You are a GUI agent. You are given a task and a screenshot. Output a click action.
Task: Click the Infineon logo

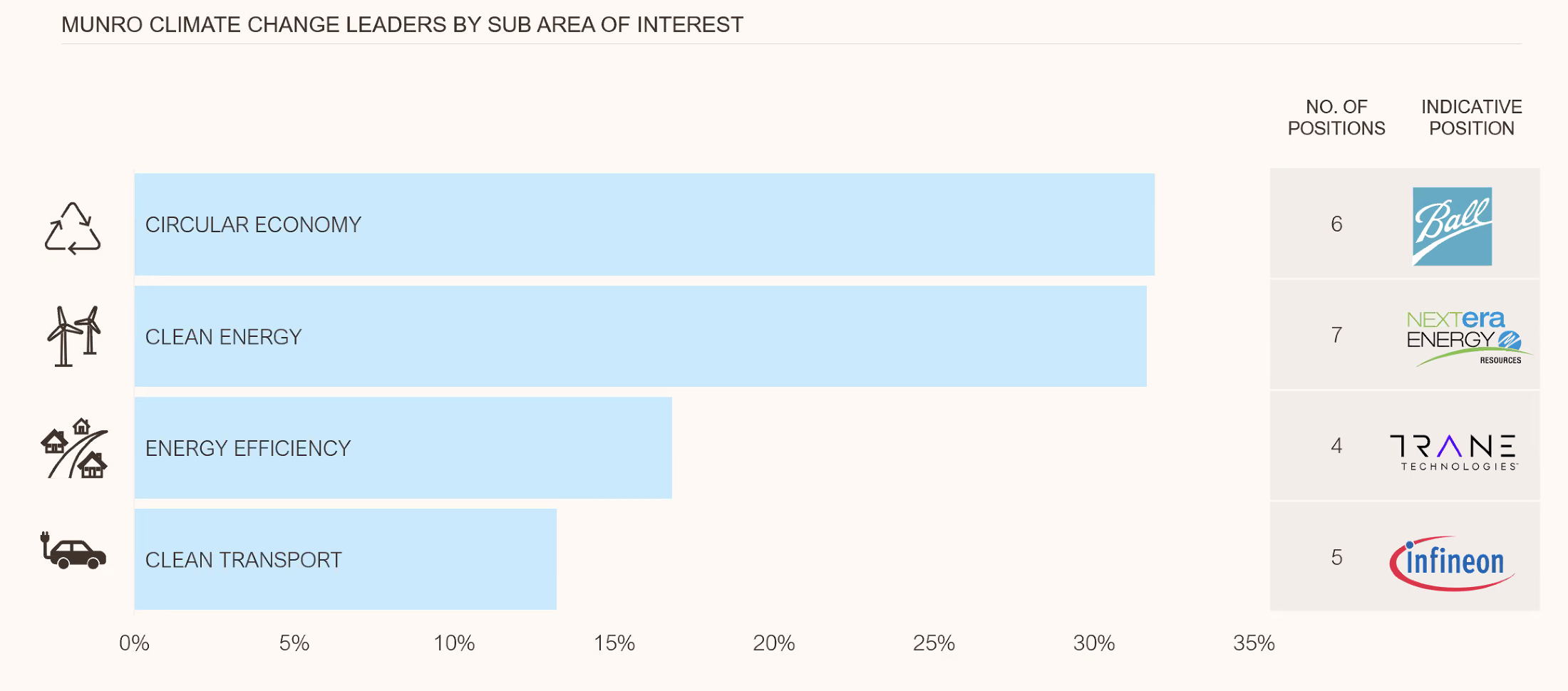[1453, 563]
